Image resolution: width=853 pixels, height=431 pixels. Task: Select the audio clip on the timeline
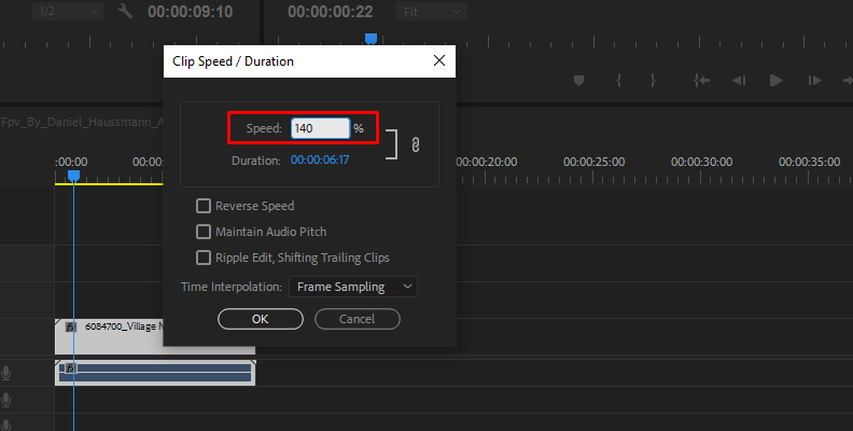click(x=155, y=373)
